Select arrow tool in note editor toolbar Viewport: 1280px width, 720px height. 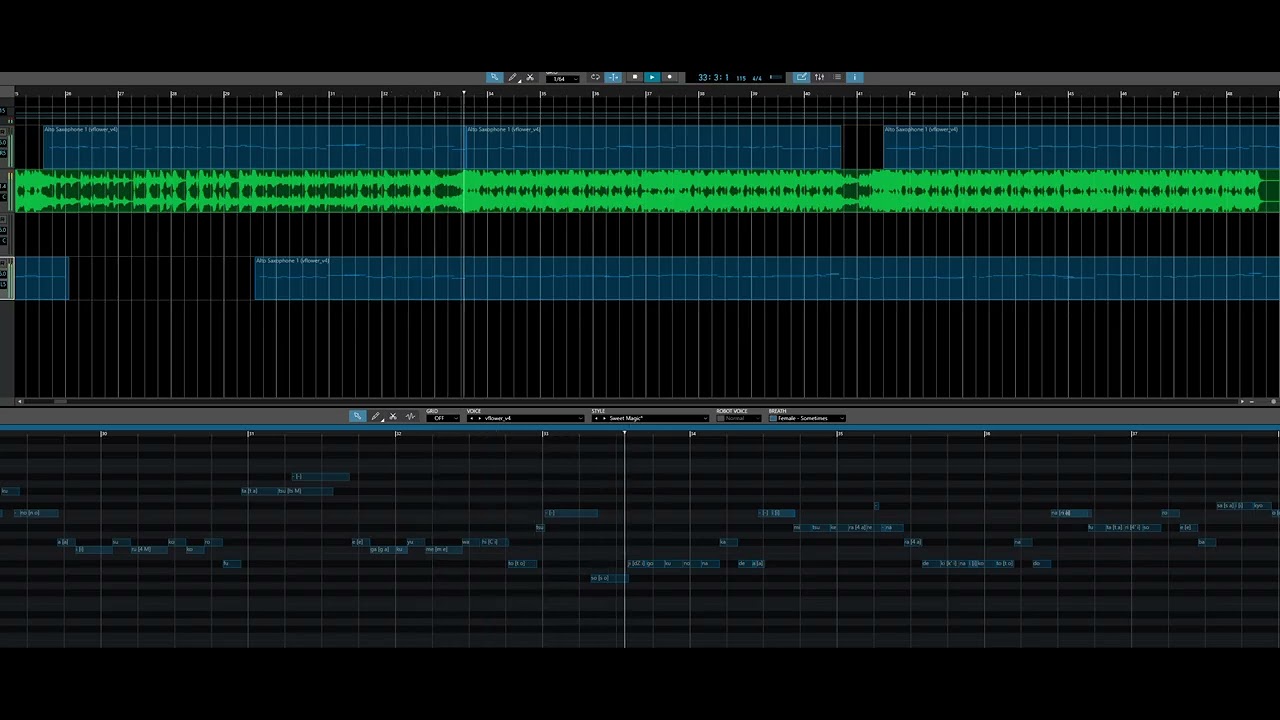point(357,416)
